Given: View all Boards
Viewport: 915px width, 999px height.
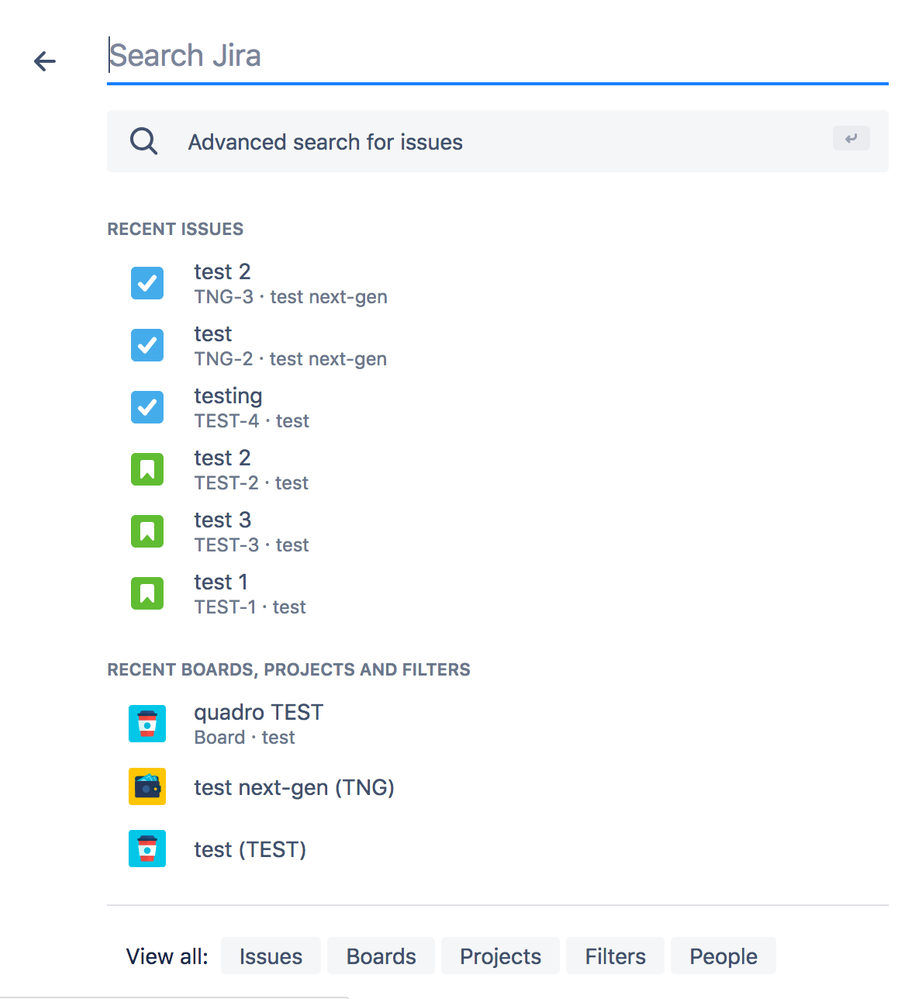Looking at the screenshot, I should [x=381, y=956].
